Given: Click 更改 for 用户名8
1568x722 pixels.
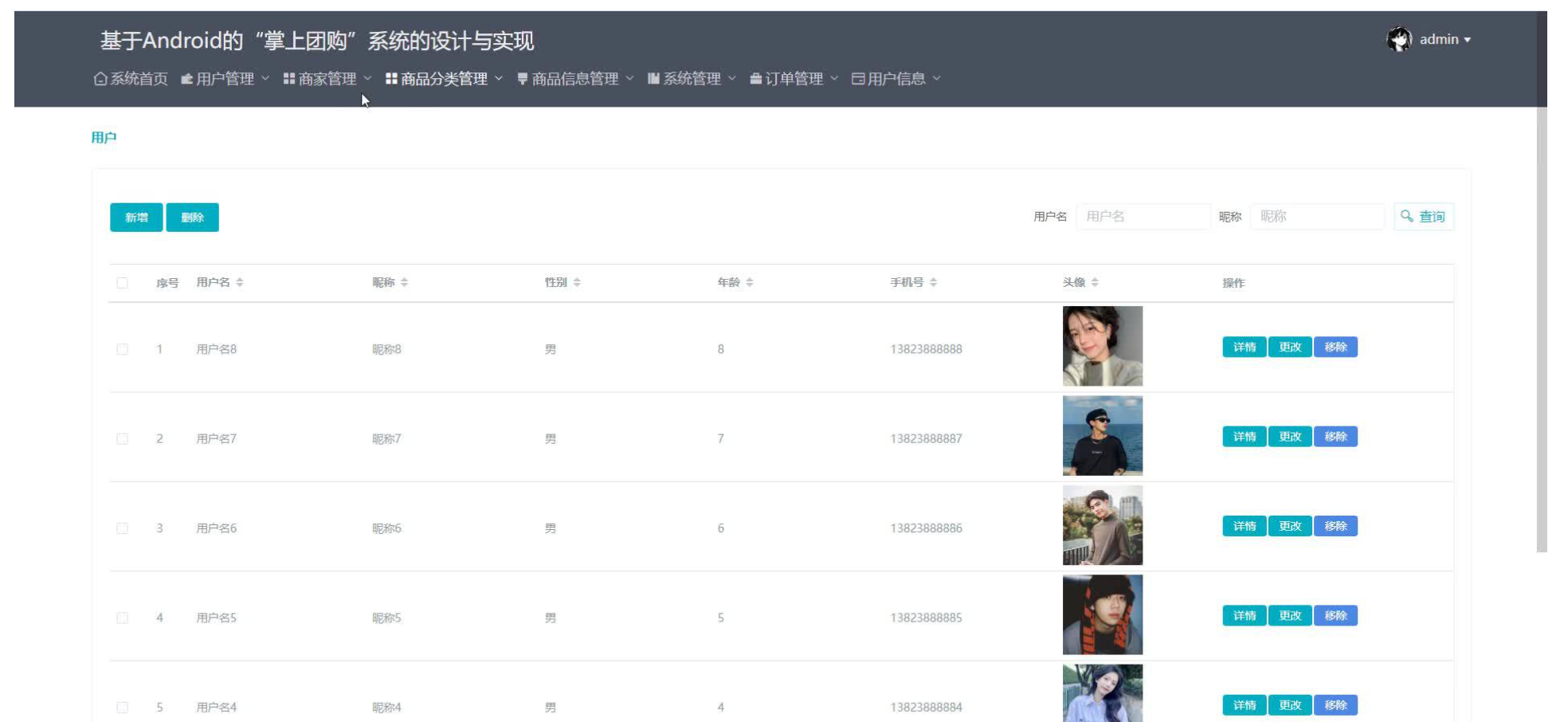Looking at the screenshot, I should tap(1290, 347).
